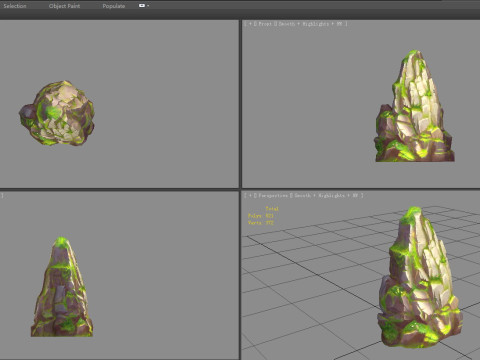Select the rock in the top view

pyautogui.click(x=57, y=113)
